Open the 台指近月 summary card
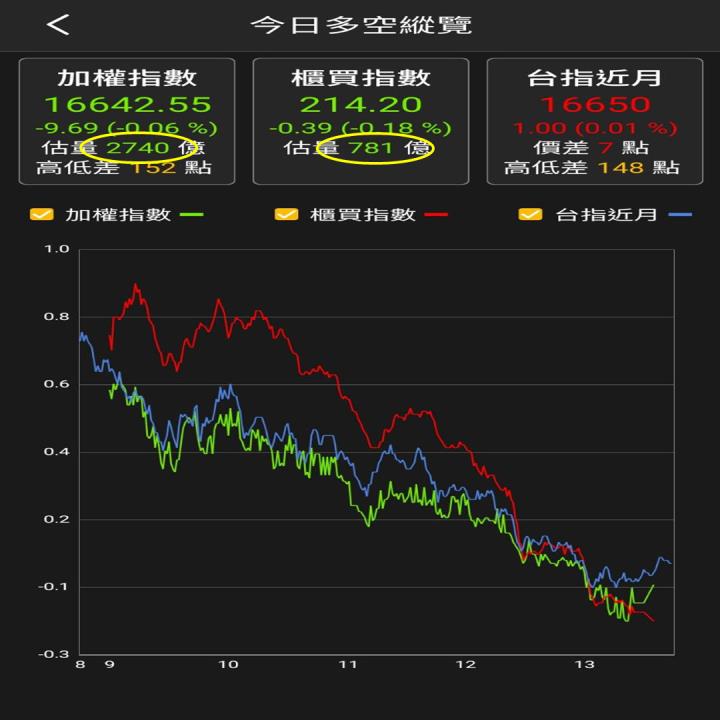Screen dimensions: 720x720 click(594, 121)
